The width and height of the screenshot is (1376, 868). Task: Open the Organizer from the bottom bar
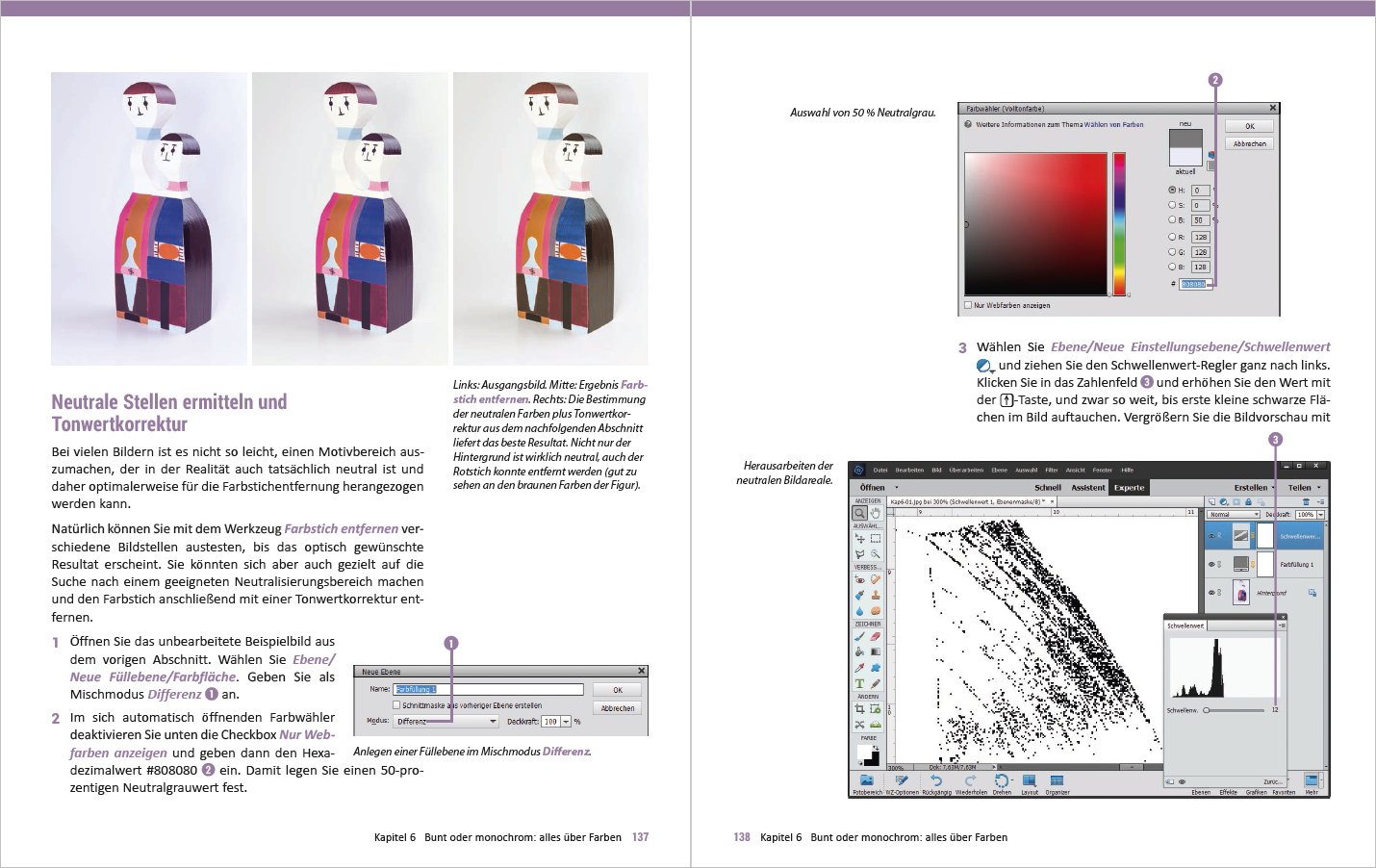[1057, 783]
